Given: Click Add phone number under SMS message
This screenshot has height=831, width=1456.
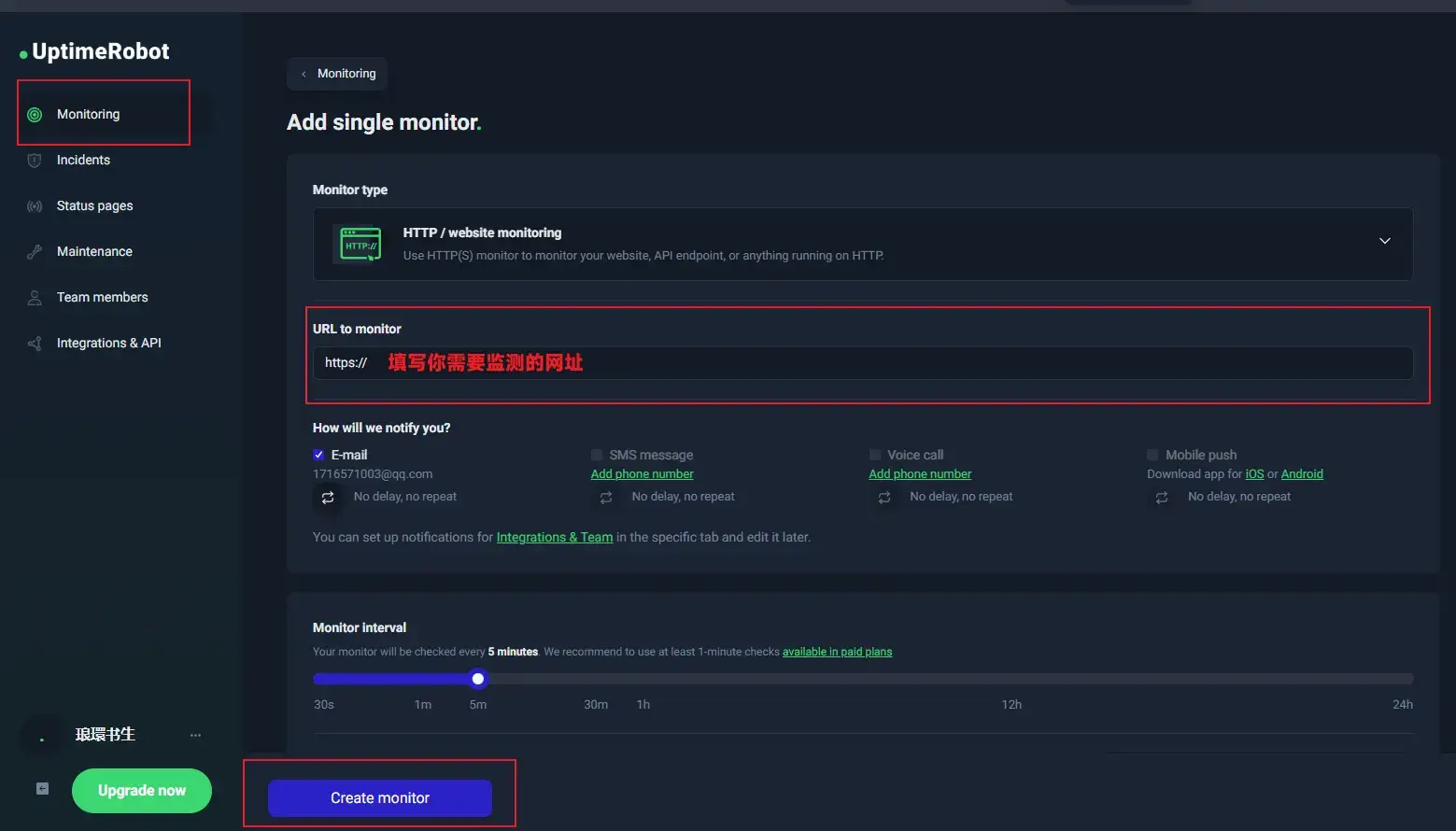Looking at the screenshot, I should coord(643,474).
